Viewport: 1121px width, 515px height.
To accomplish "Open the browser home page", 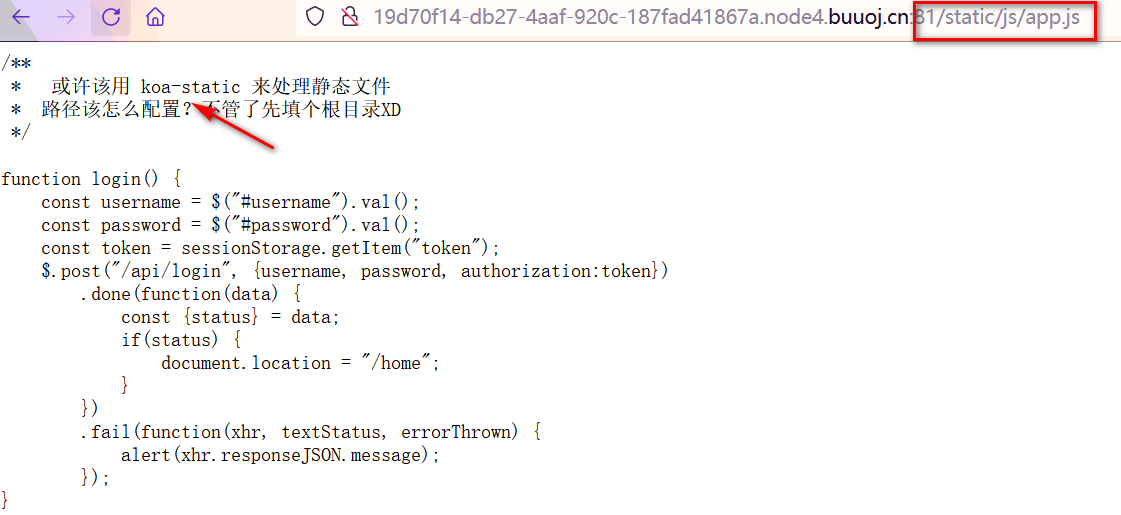I will coord(154,17).
